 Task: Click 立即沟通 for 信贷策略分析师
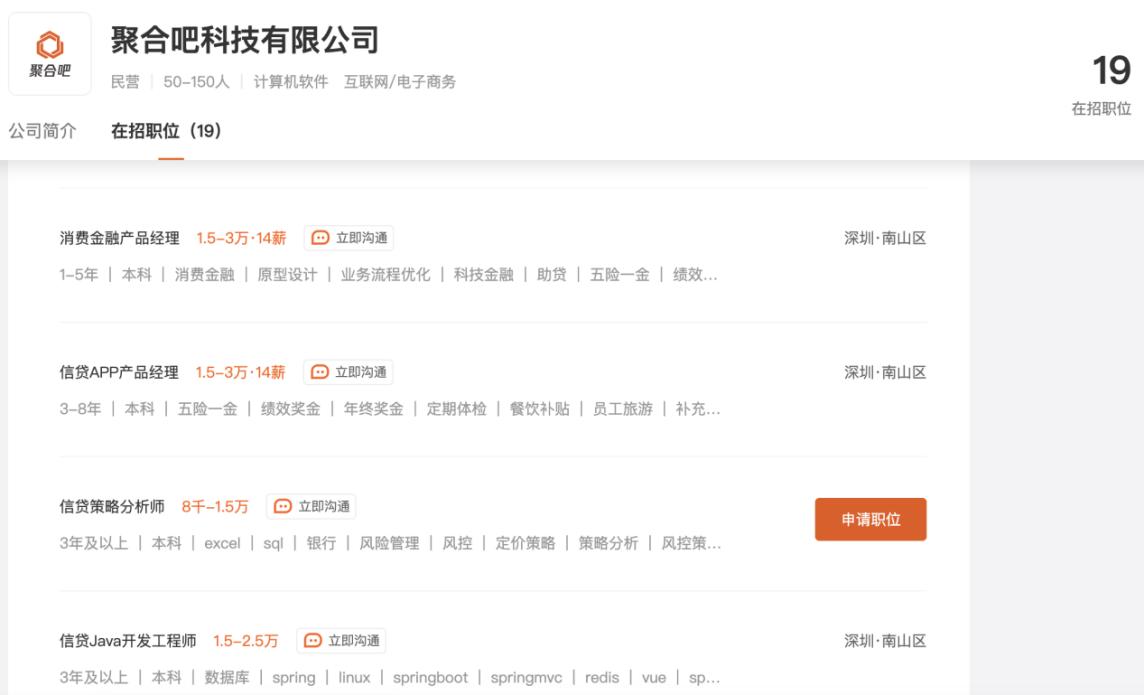(x=311, y=506)
